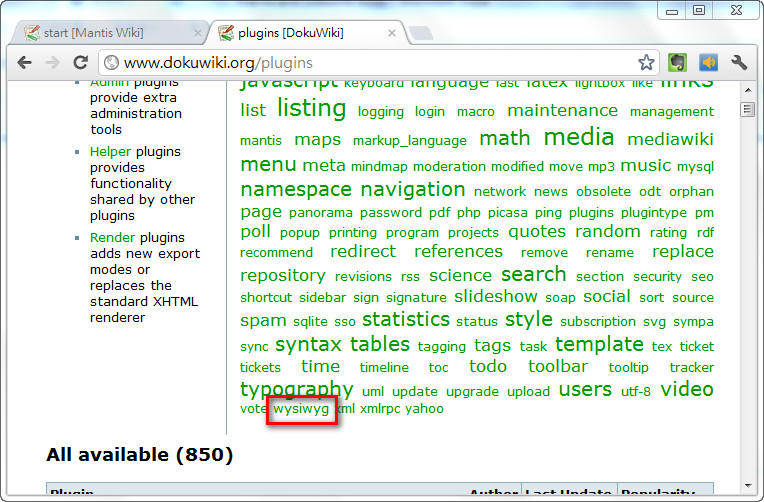
Task: Go forward with the browser forward arrow
Action: pos(52,62)
